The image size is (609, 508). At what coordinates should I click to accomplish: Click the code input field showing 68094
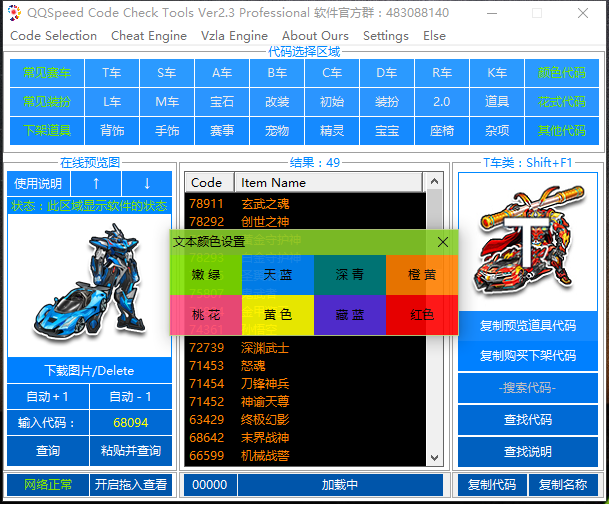pyautogui.click(x=131, y=423)
